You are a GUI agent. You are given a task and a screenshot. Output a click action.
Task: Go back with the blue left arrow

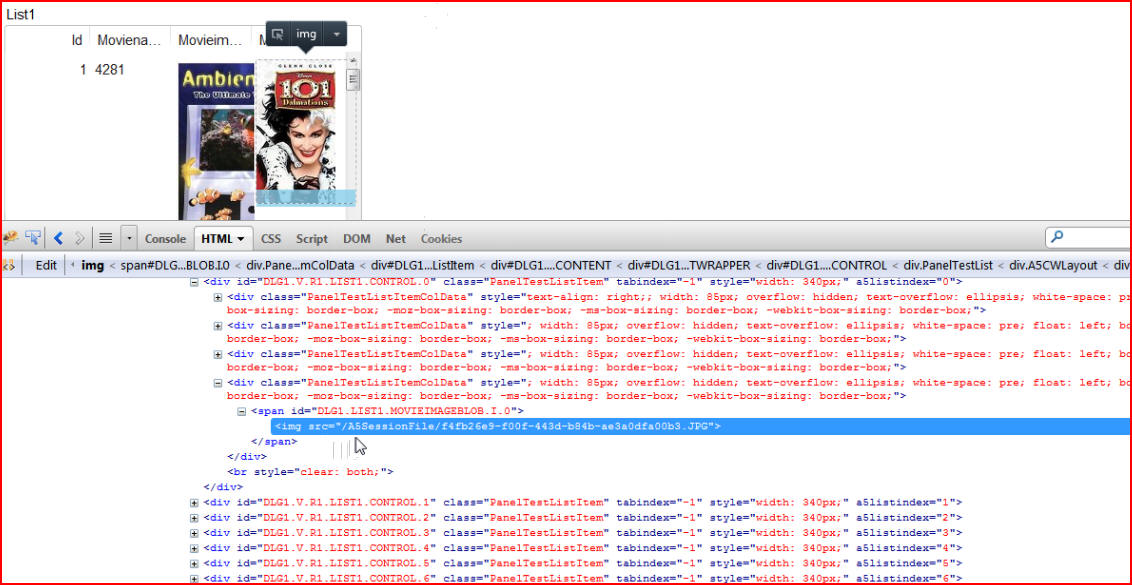click(58, 238)
